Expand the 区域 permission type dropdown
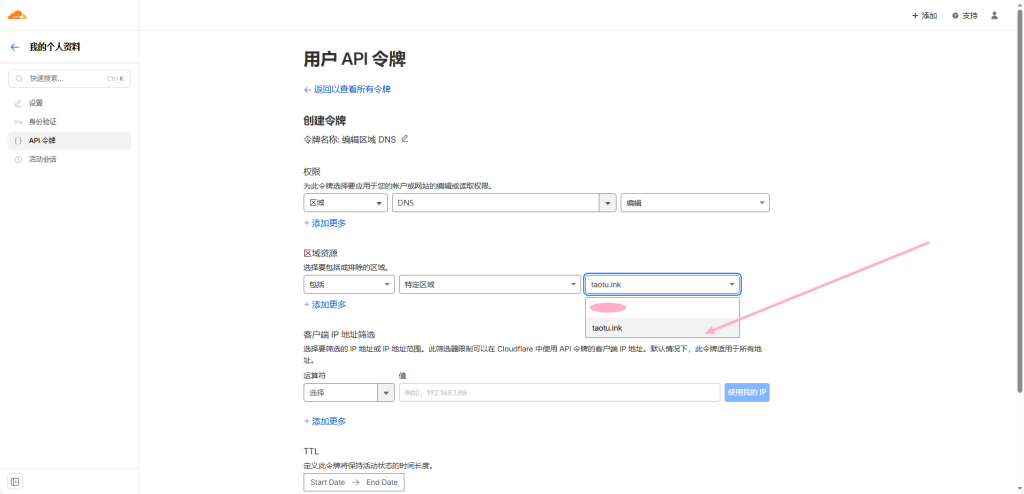Image resolution: width=1024 pixels, height=494 pixels. (345, 203)
